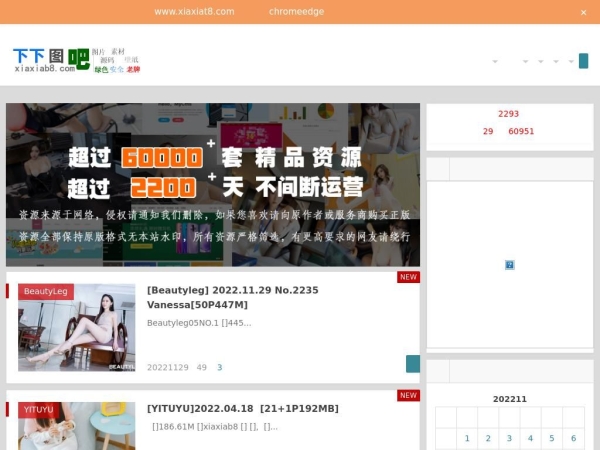Click the teal button in header

583,61
